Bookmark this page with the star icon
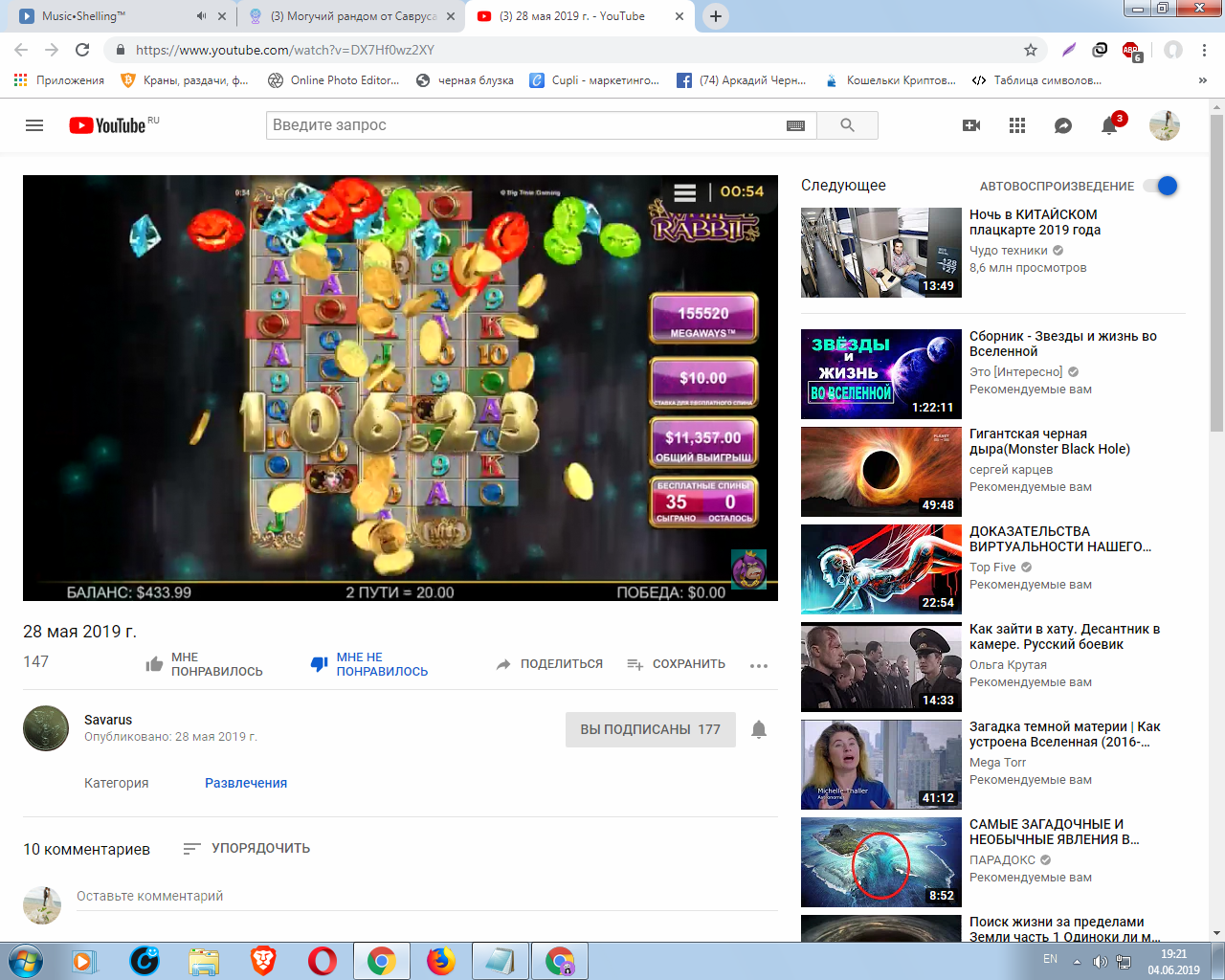The width and height of the screenshot is (1225, 980). tap(1031, 50)
